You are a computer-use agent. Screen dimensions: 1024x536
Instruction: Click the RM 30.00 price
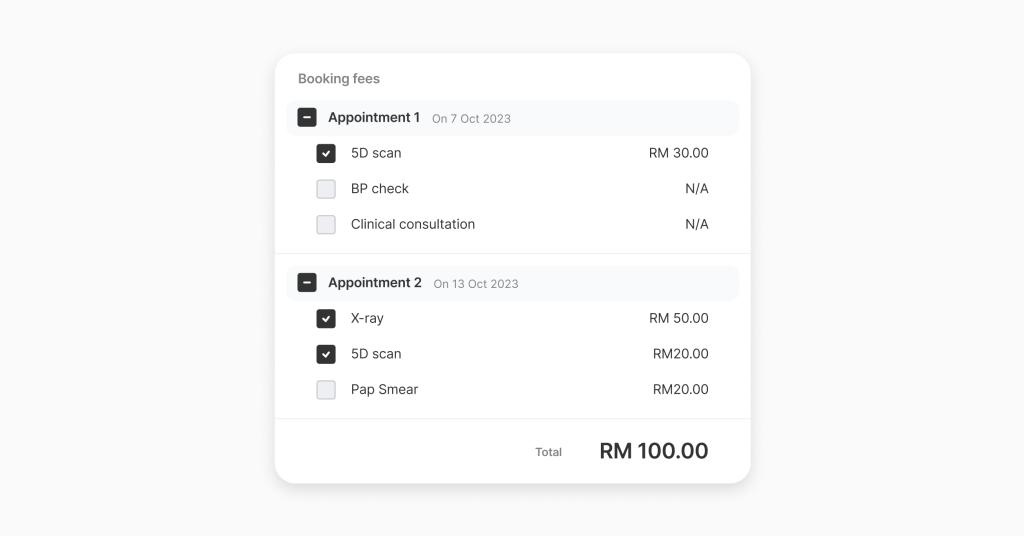679,153
